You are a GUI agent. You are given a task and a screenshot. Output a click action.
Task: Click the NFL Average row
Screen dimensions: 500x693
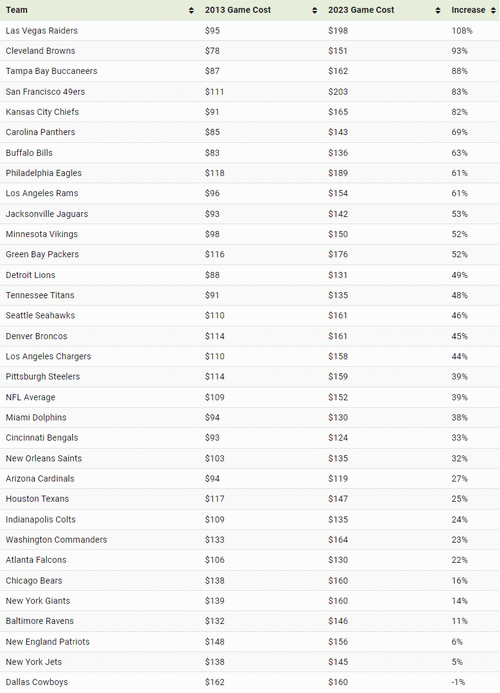coord(250,397)
